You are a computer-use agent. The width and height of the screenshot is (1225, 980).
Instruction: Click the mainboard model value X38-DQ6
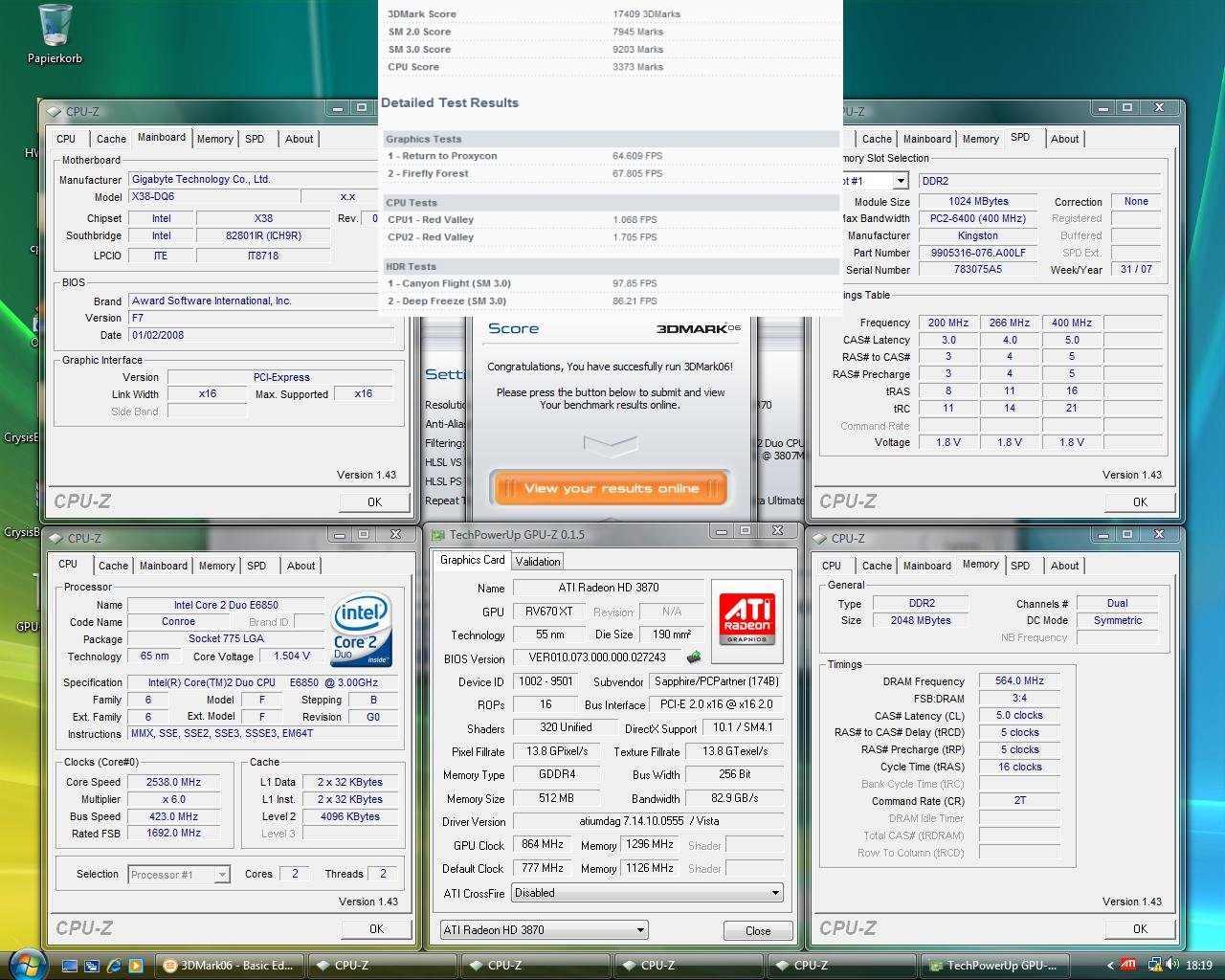[x=212, y=196]
